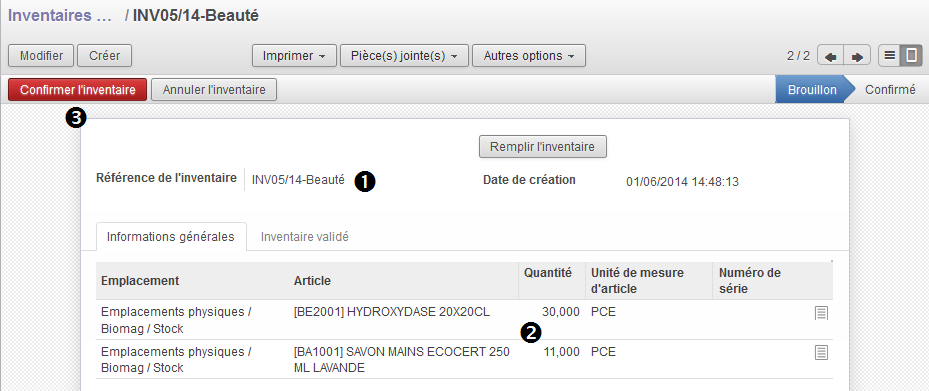Screen dimensions: 929x391
Task: Select the Informations générales tab
Action: pyautogui.click(x=171, y=237)
